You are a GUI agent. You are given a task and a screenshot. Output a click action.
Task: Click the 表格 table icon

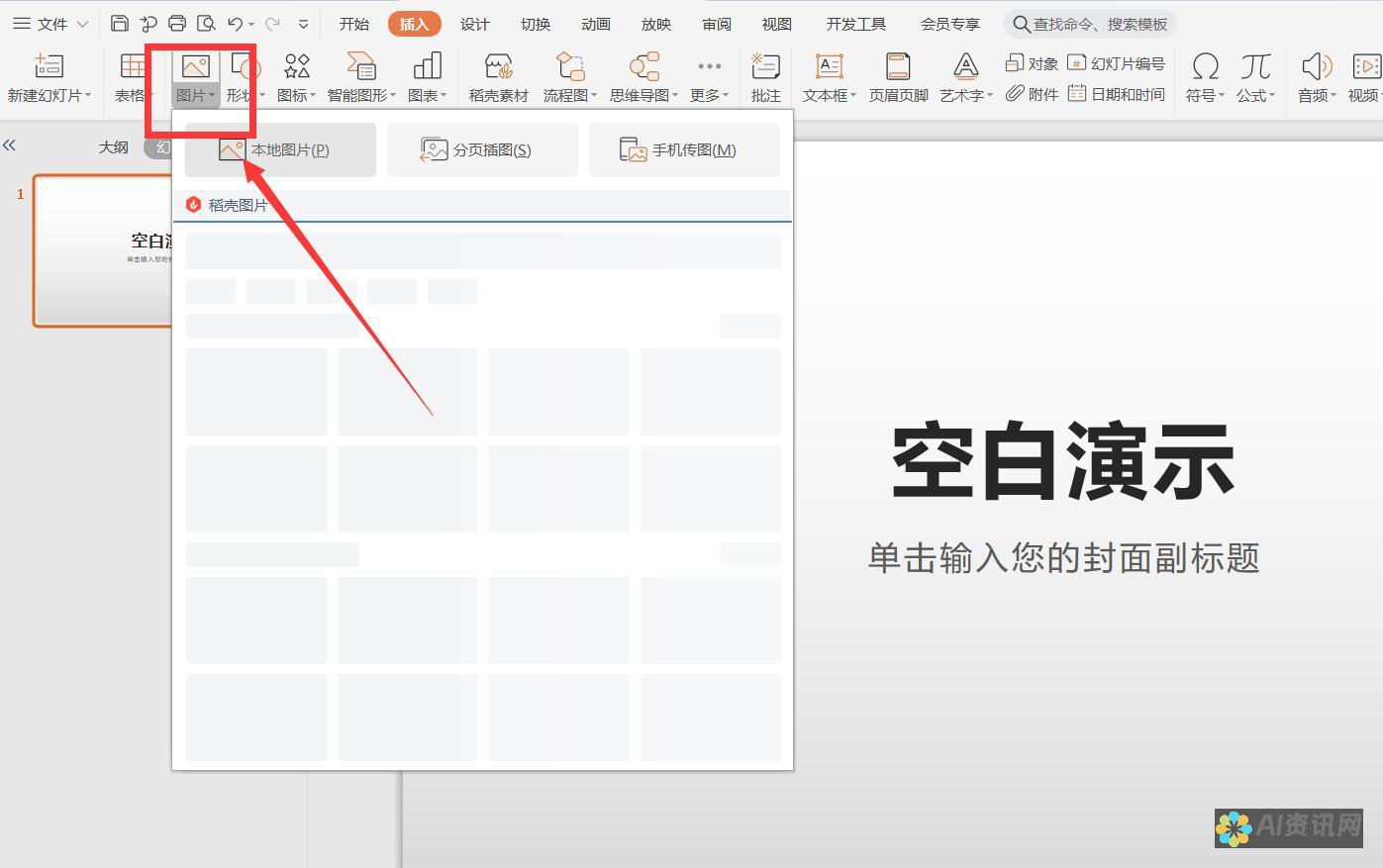tap(132, 66)
